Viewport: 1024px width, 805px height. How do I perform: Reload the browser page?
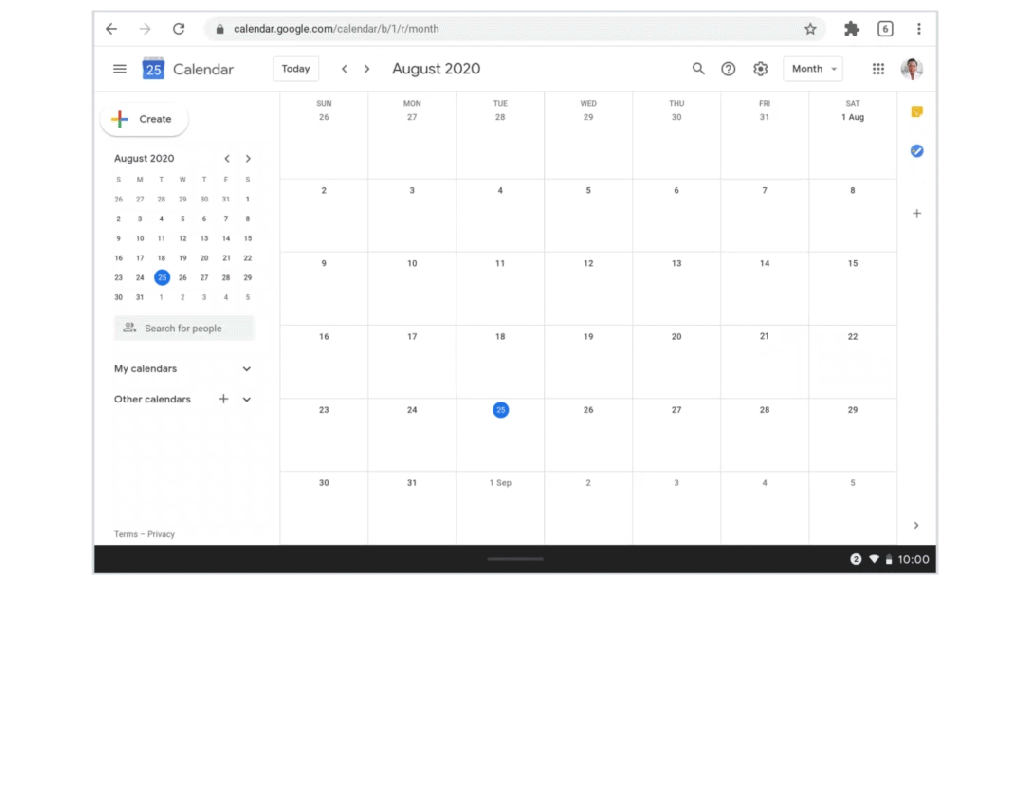(178, 29)
